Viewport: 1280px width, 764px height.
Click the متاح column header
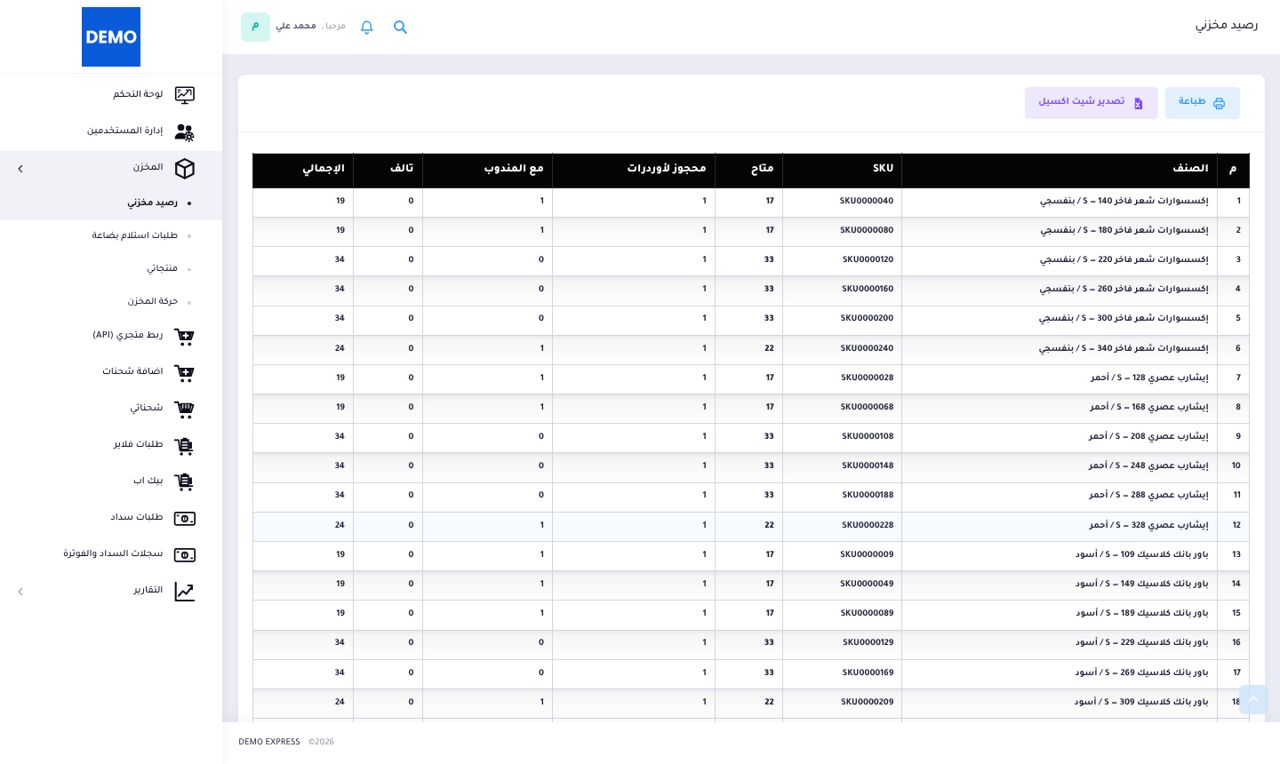(x=749, y=170)
